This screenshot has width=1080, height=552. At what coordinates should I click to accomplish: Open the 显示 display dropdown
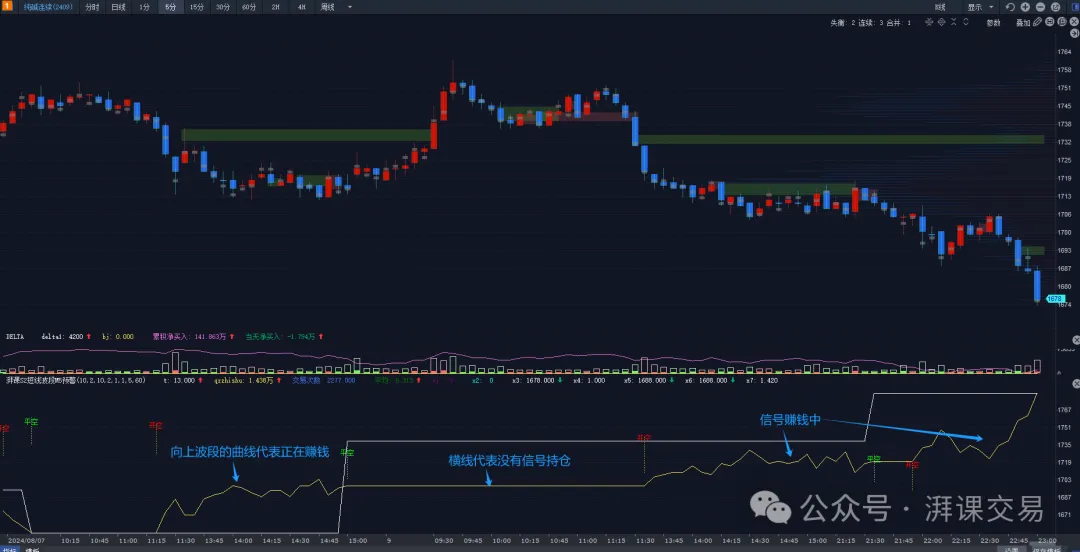tap(981, 7)
